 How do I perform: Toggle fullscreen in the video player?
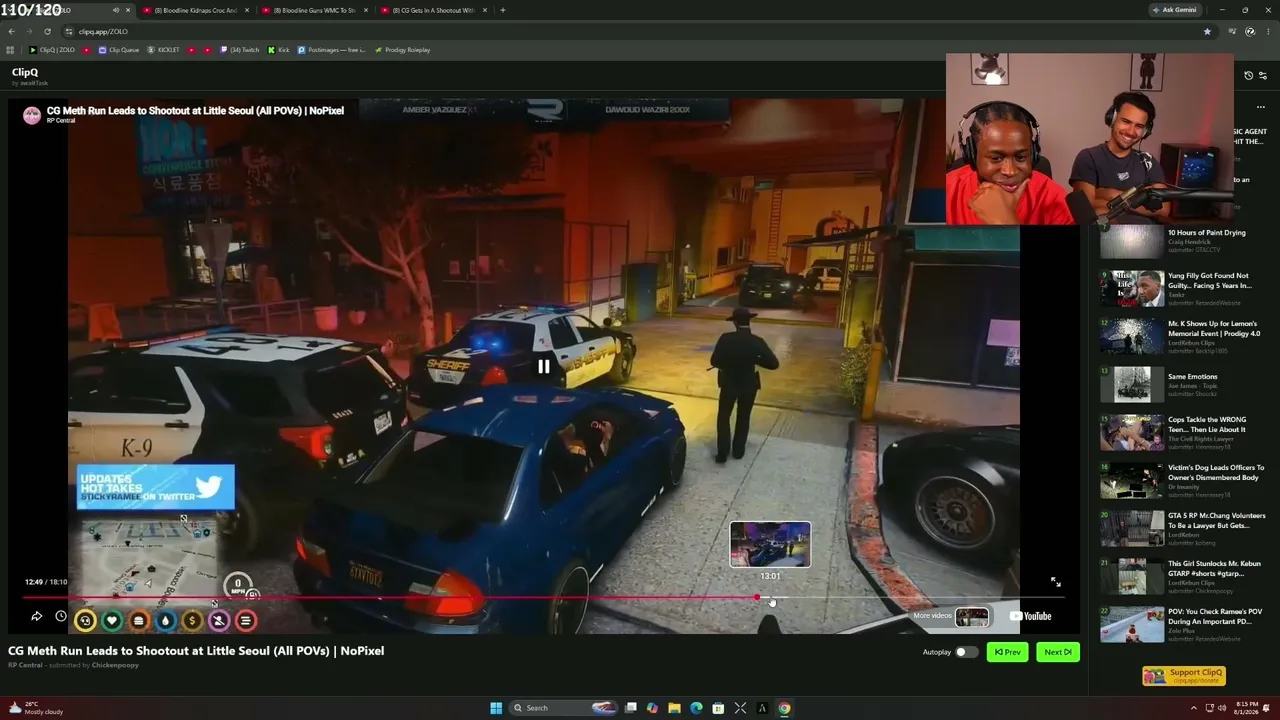(x=1055, y=582)
